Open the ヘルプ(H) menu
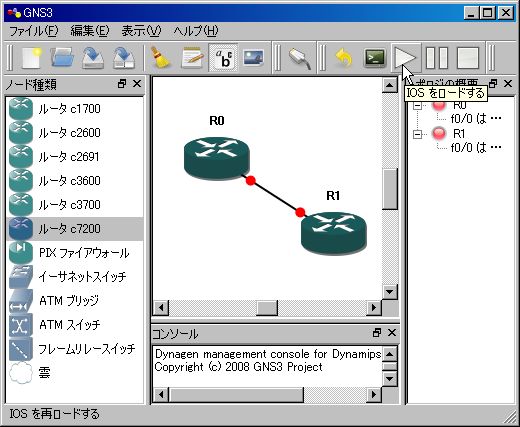The width and height of the screenshot is (520, 427). (196, 31)
